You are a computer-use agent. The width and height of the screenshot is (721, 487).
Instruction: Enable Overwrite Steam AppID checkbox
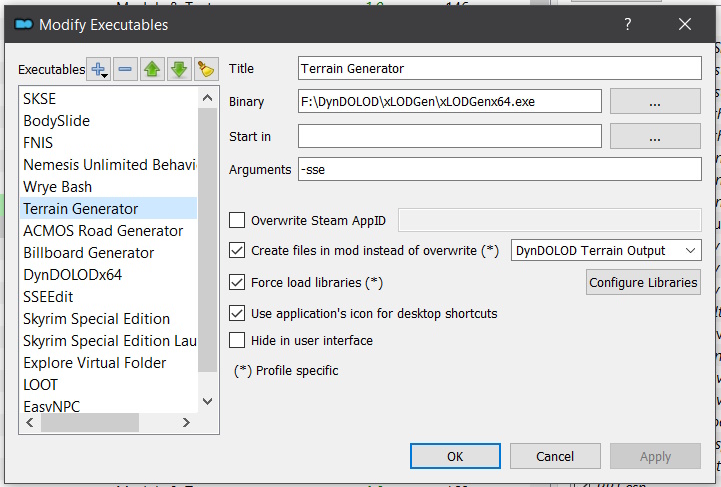tap(237, 220)
